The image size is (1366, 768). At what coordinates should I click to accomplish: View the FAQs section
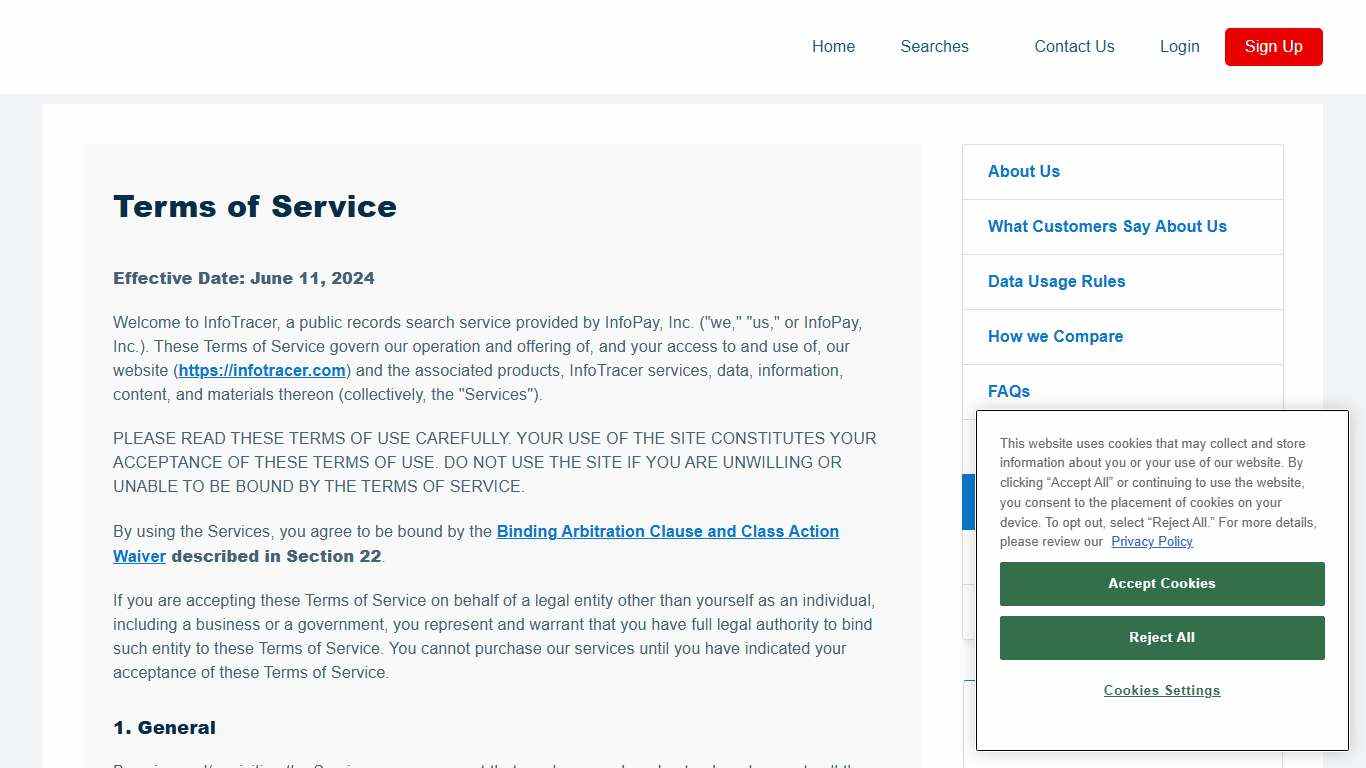tap(1008, 391)
